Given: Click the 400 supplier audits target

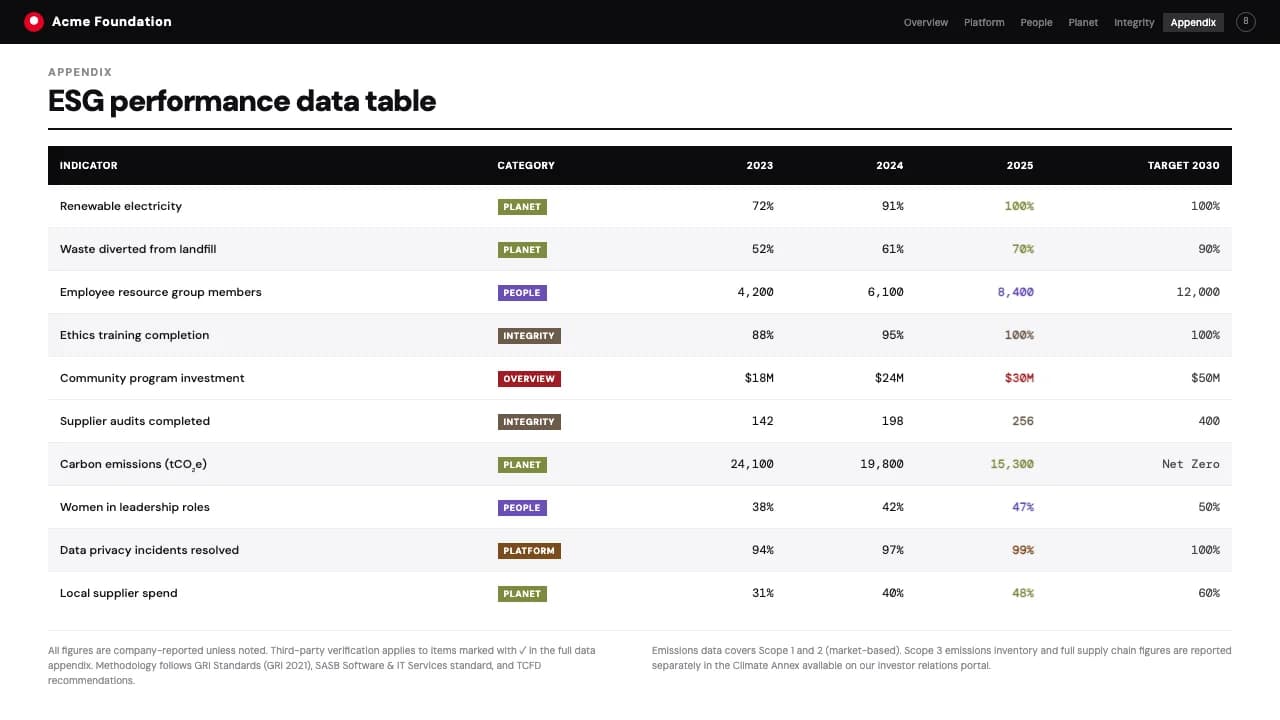Looking at the screenshot, I should (1209, 421).
